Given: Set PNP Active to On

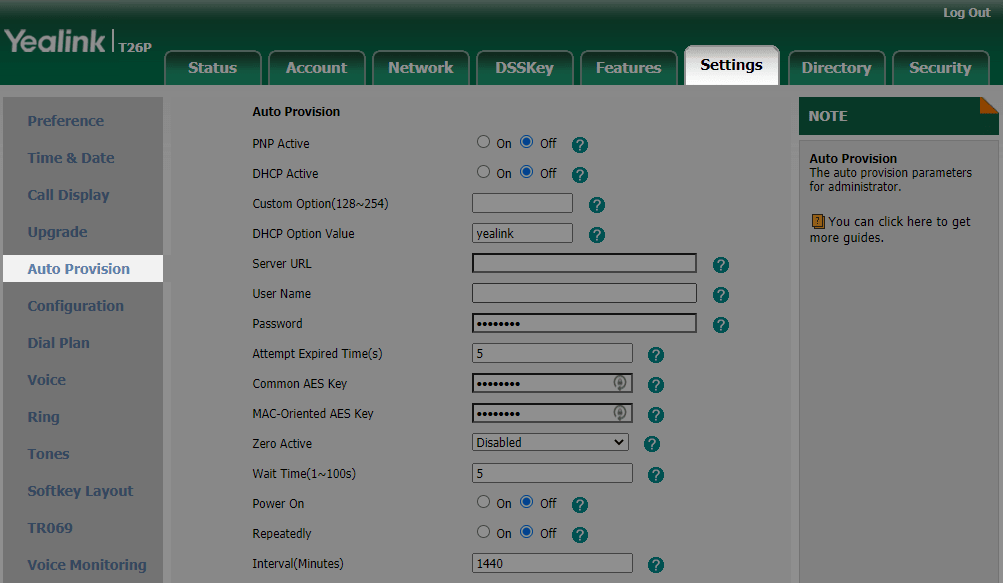Looking at the screenshot, I should pos(483,142).
